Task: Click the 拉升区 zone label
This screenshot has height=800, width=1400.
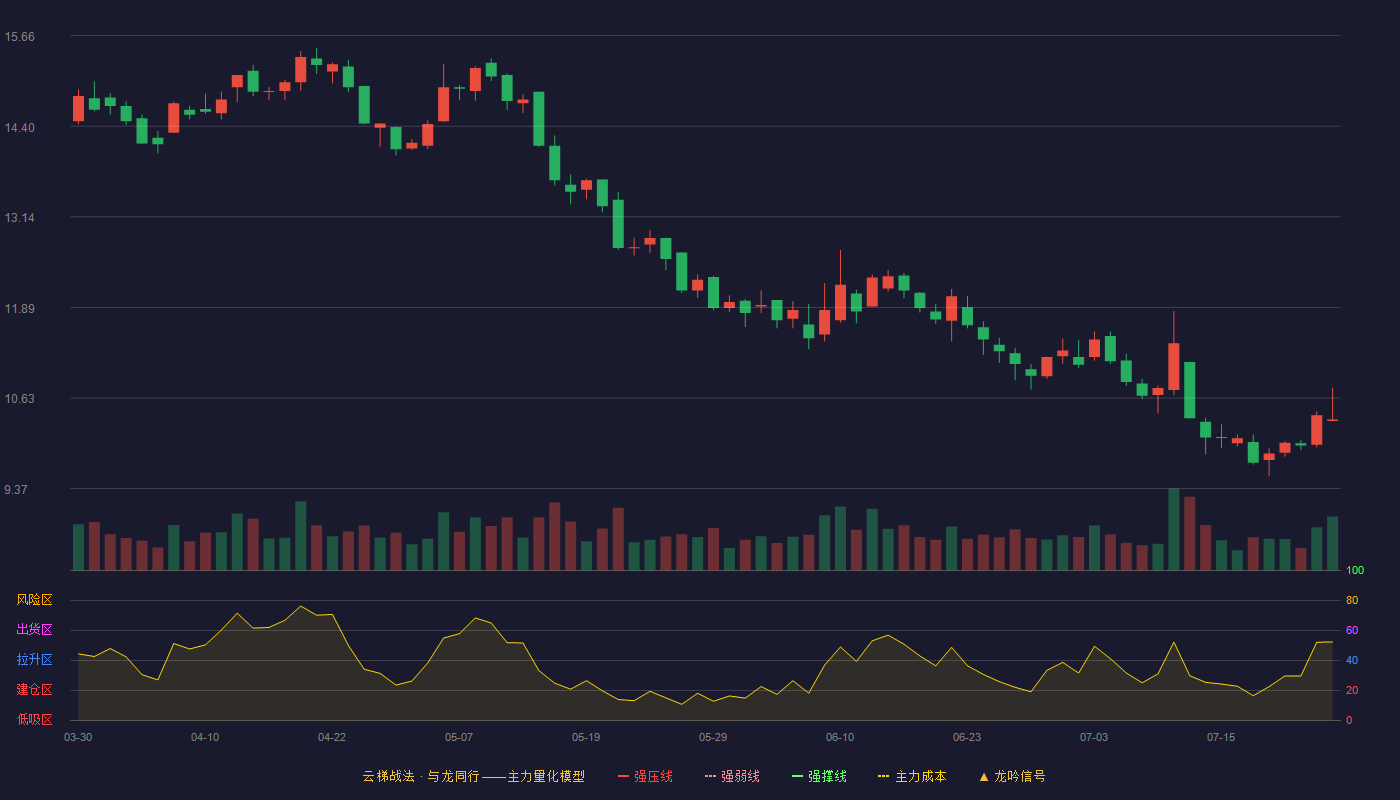Action: [34, 660]
